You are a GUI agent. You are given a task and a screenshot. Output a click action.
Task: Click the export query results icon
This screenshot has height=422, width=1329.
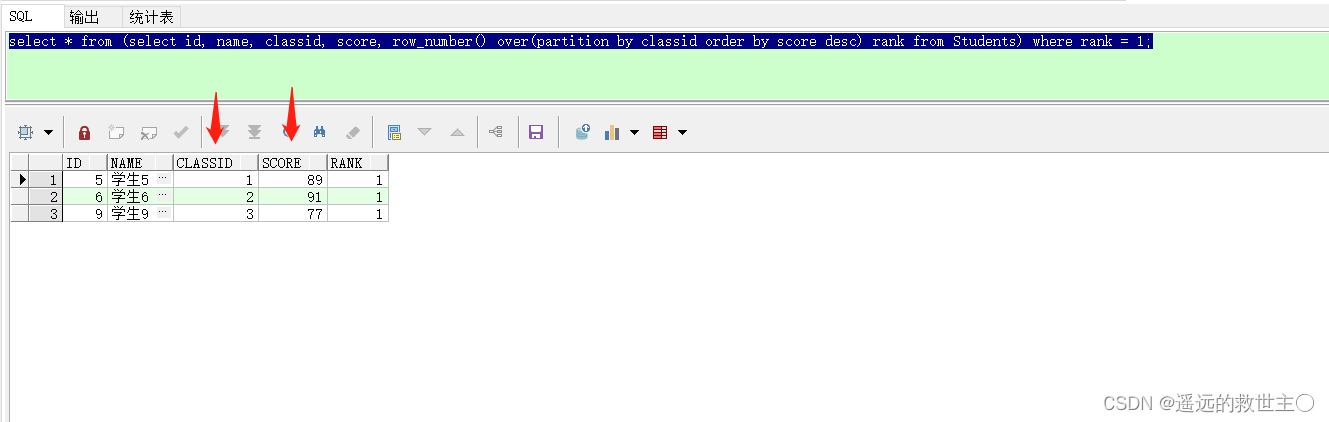[x=582, y=132]
